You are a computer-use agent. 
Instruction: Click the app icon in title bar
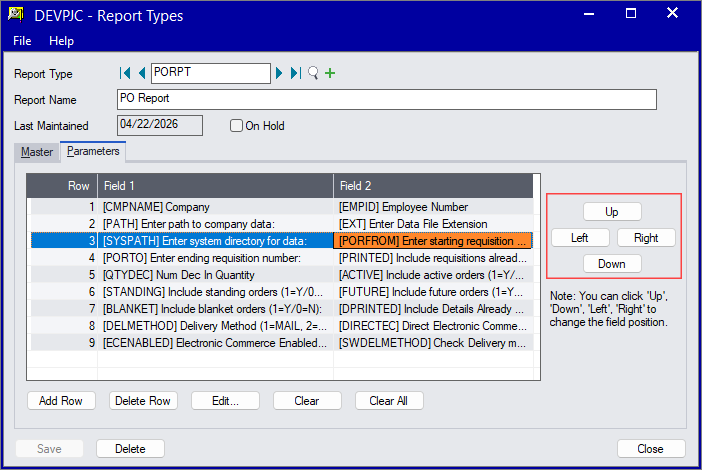[17, 16]
